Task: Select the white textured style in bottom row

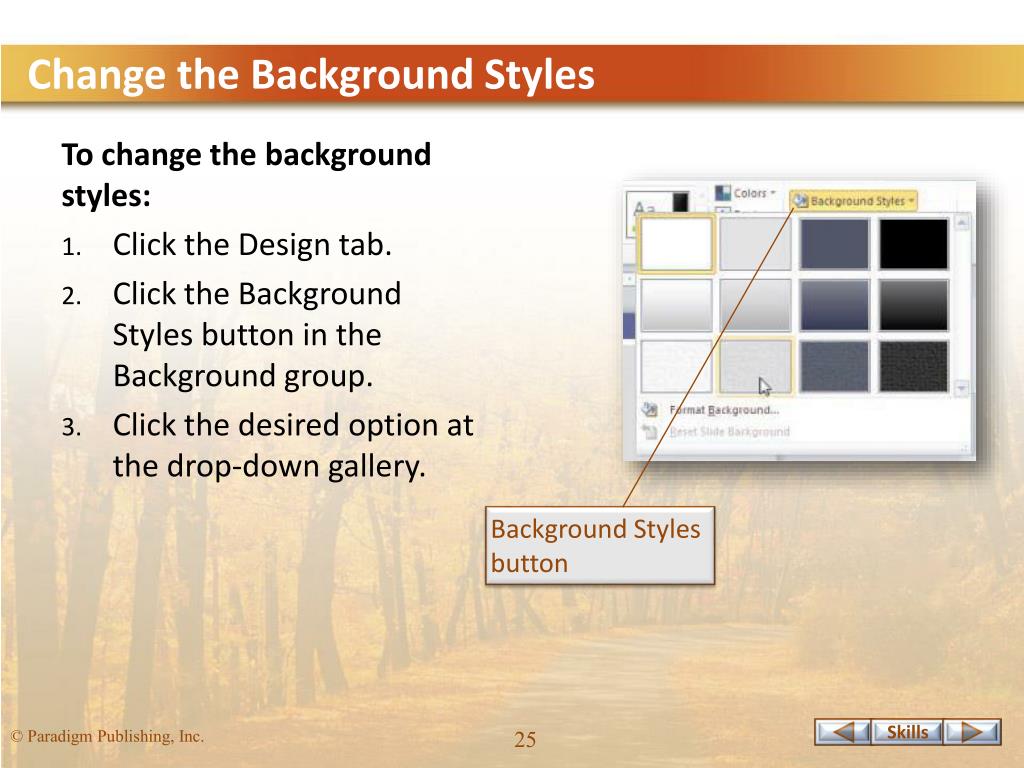Action: [676, 366]
